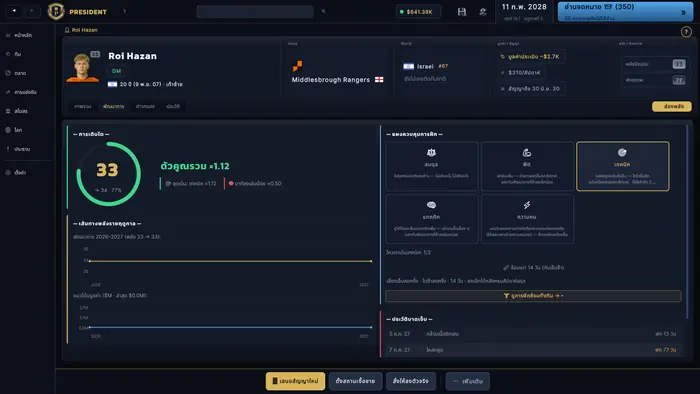Save the game with floppy disk icon
The height and width of the screenshot is (394, 700).
pyautogui.click(x=462, y=12)
